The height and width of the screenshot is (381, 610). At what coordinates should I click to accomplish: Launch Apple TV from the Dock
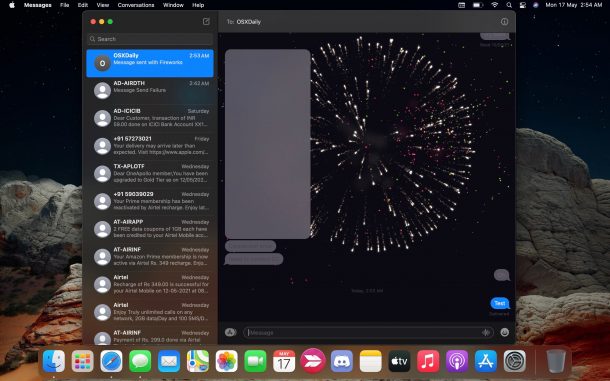point(399,361)
